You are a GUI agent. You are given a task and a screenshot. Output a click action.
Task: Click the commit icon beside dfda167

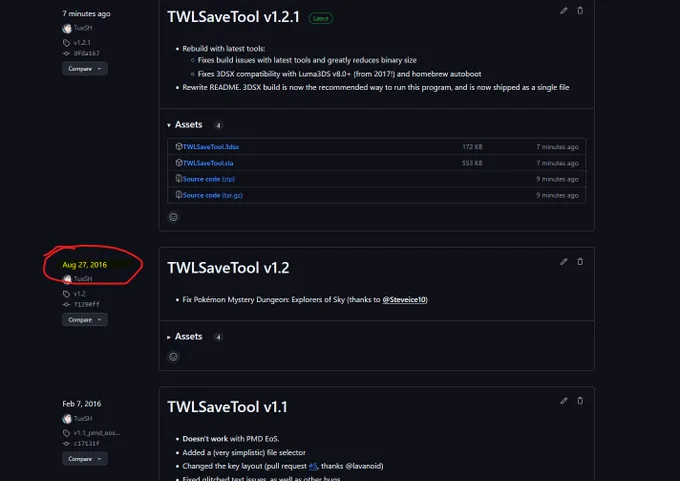click(66, 53)
